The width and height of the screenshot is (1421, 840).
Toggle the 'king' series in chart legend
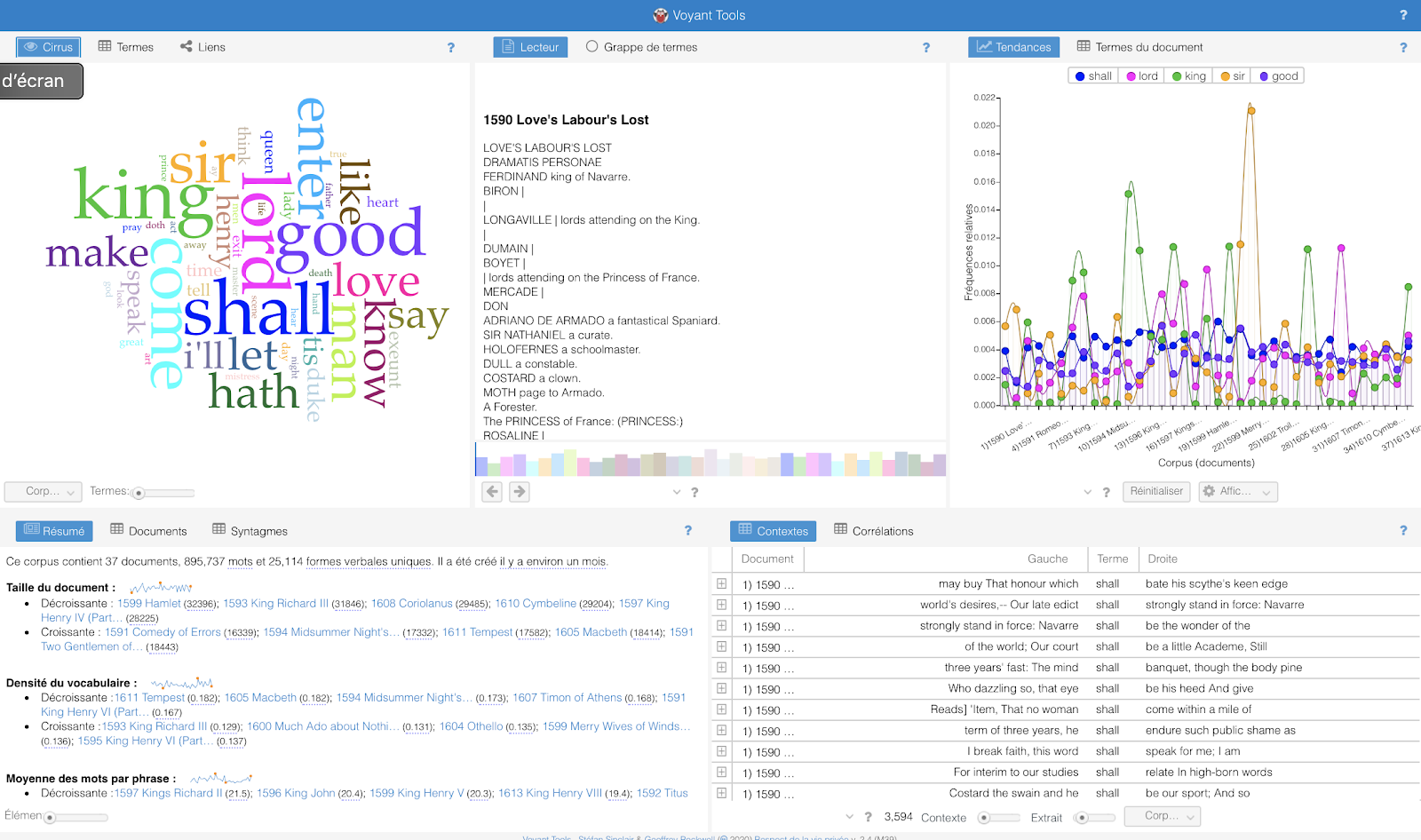(1189, 76)
